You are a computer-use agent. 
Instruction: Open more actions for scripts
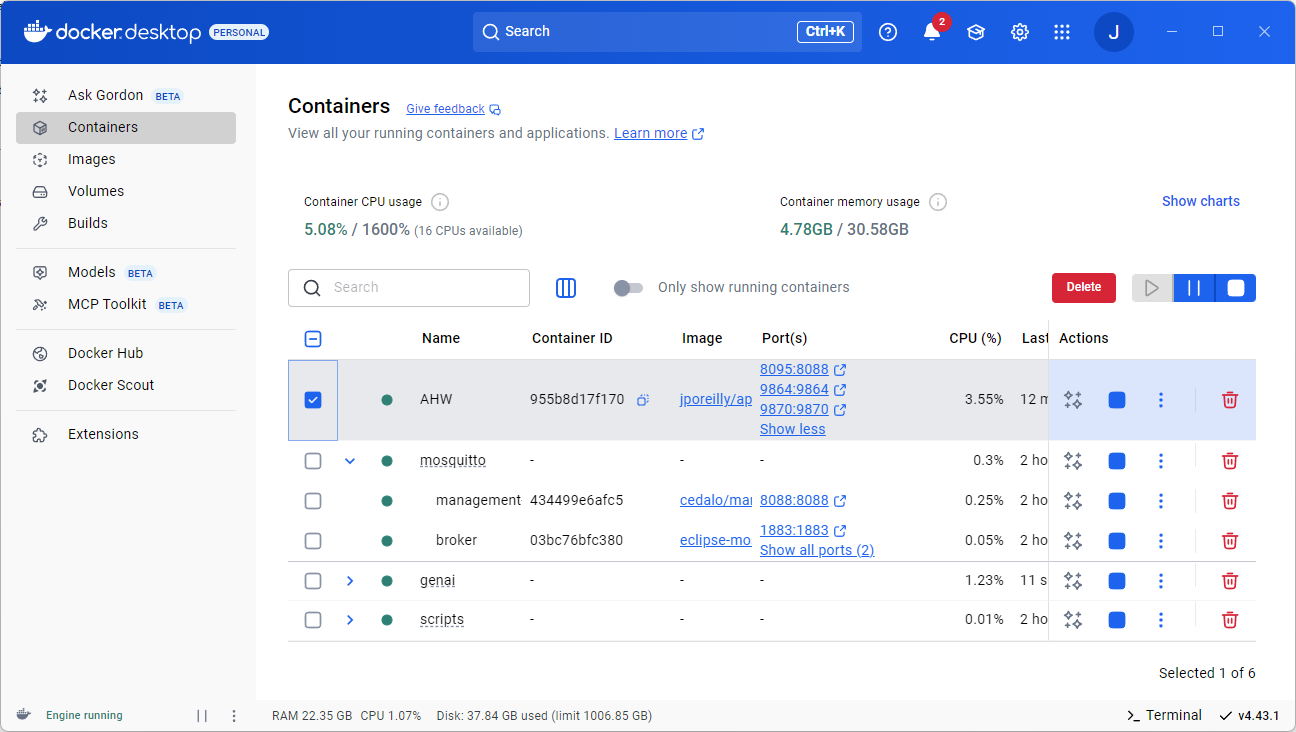tap(1161, 620)
